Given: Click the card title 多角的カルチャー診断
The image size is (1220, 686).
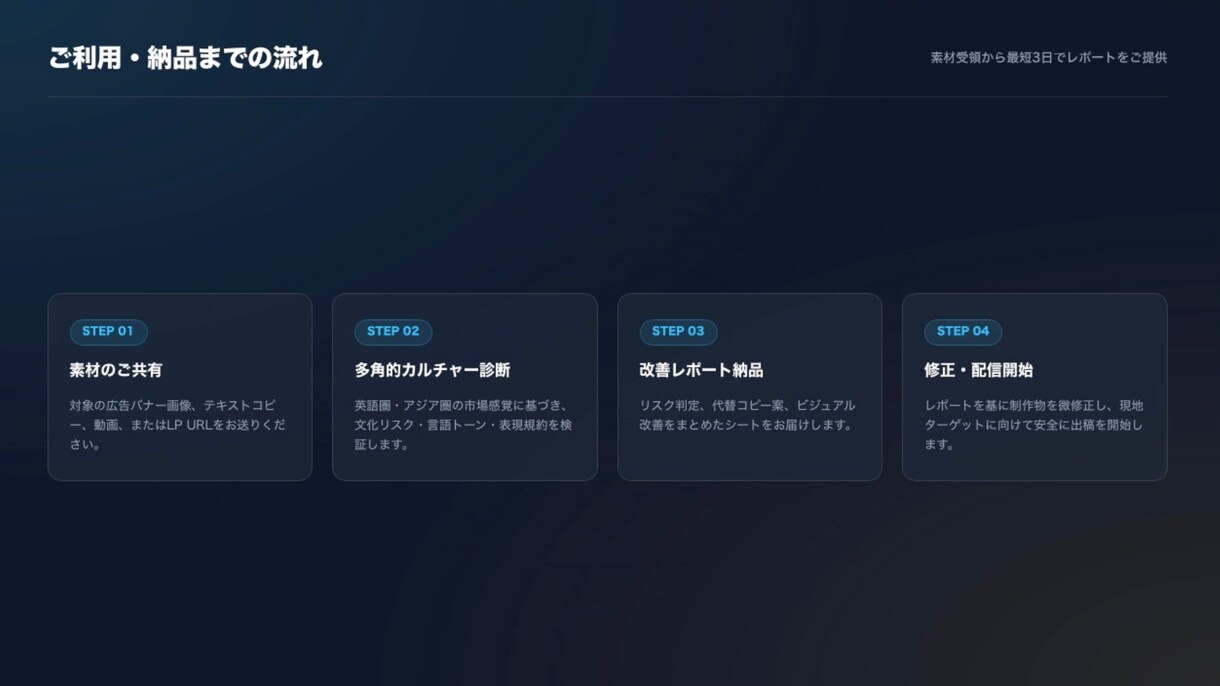Looking at the screenshot, I should click(x=432, y=370).
